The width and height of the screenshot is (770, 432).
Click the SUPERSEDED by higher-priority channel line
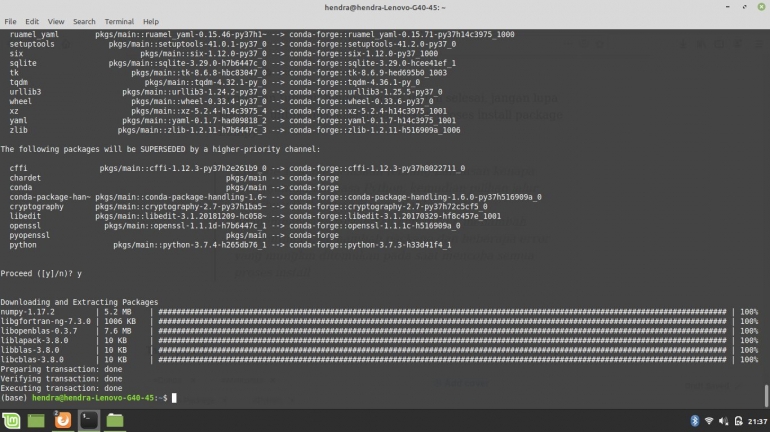[160, 149]
